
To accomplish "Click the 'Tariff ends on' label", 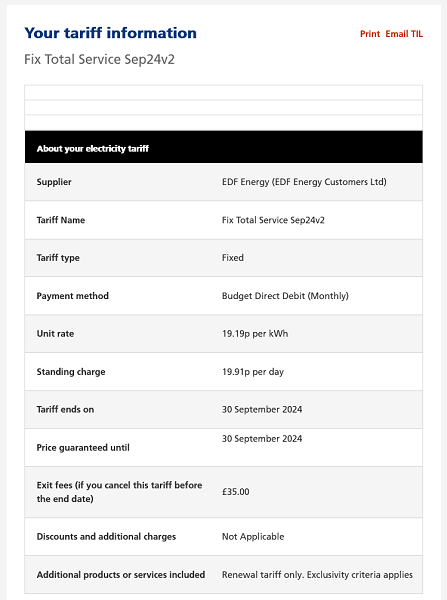I will (65, 409).
